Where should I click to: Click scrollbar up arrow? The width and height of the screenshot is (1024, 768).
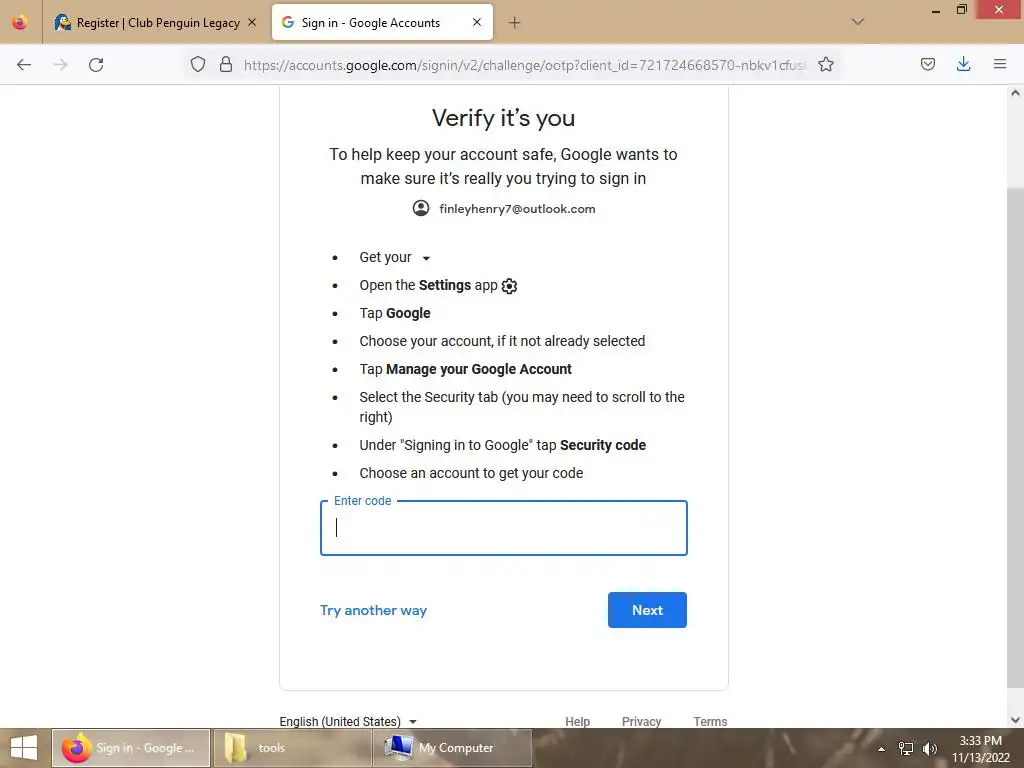click(1015, 93)
